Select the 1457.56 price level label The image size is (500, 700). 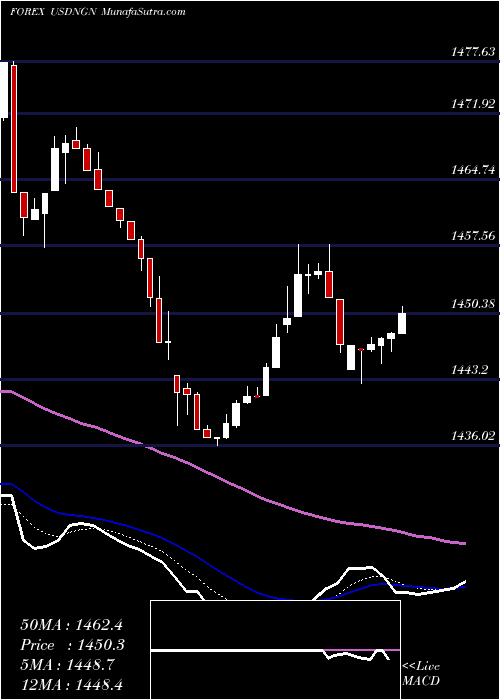[473, 235]
